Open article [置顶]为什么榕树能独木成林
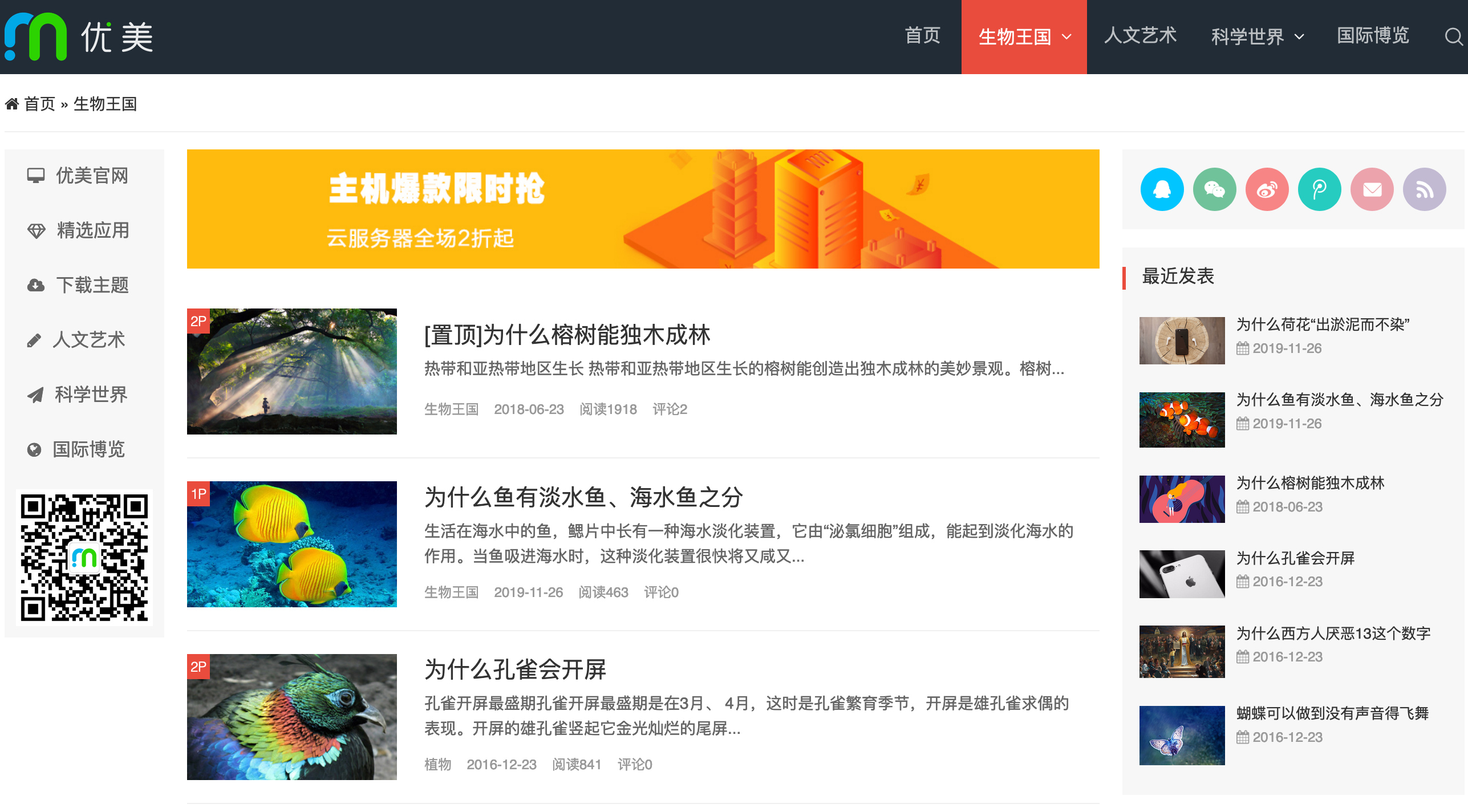This screenshot has width=1468, height=812. [x=567, y=335]
